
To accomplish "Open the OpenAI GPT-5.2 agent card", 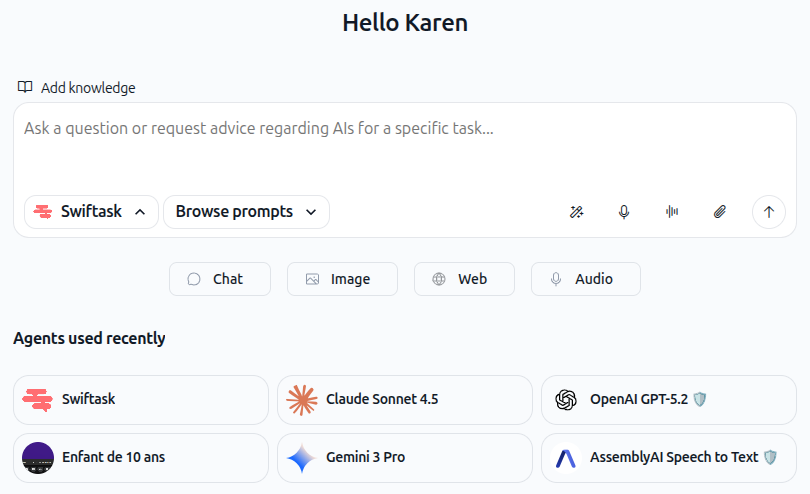I will pyautogui.click(x=668, y=400).
